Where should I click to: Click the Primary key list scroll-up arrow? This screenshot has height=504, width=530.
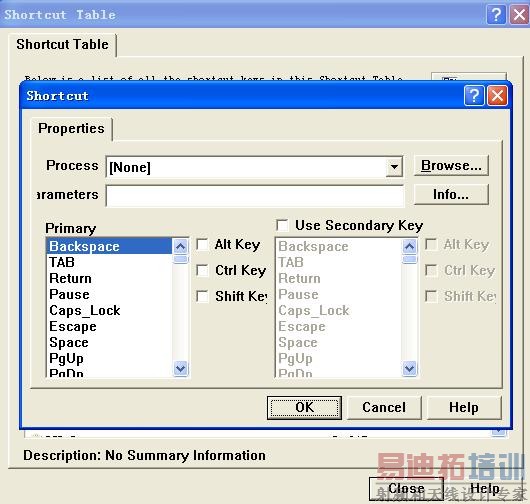coord(180,246)
